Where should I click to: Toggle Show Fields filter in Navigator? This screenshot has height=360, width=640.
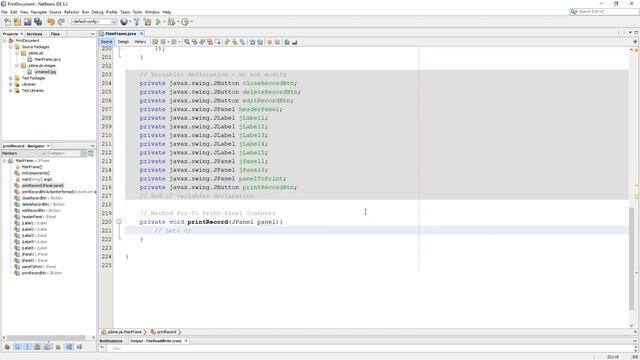point(17,347)
